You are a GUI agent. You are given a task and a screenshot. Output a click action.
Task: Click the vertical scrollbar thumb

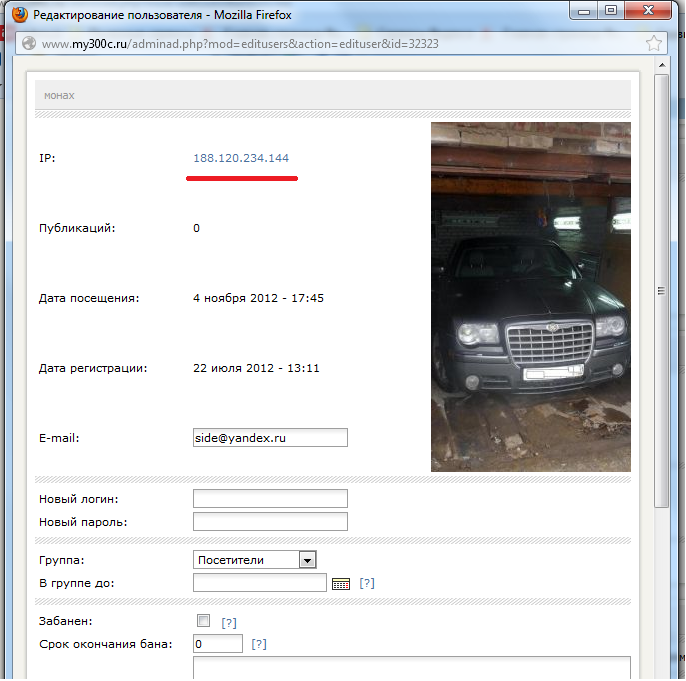click(662, 291)
